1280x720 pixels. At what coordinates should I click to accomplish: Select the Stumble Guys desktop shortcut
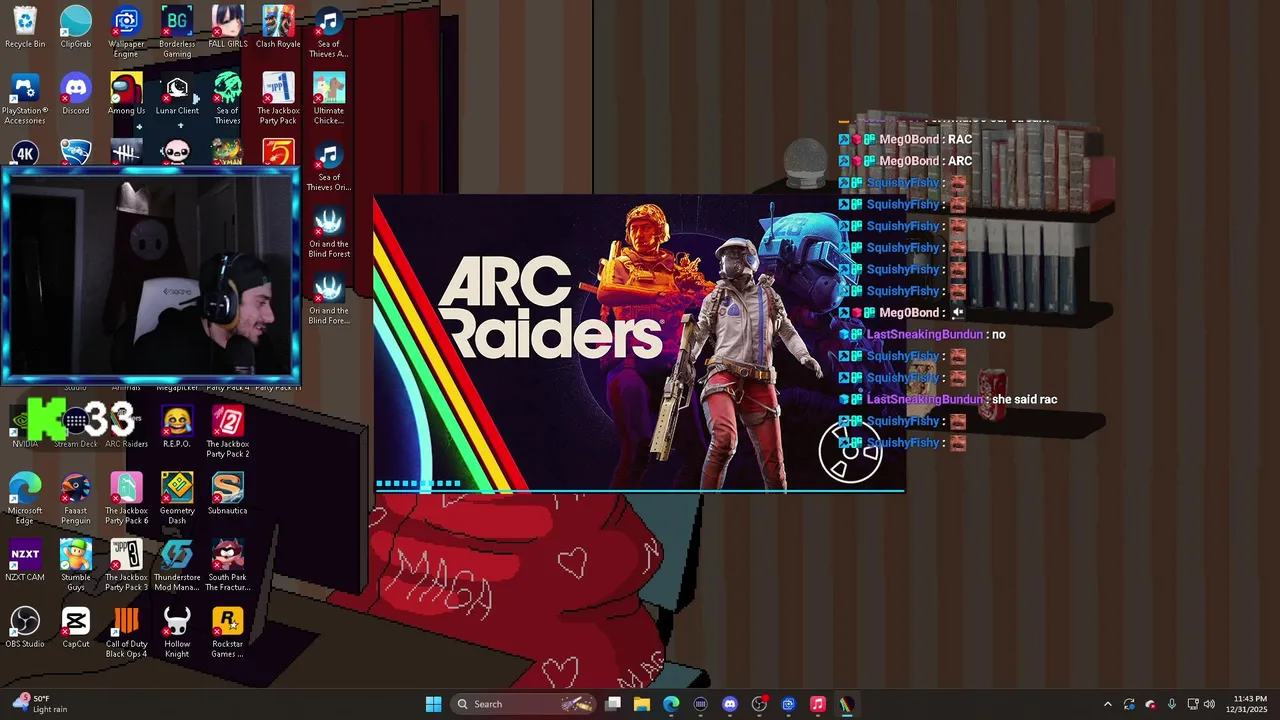[x=76, y=566]
